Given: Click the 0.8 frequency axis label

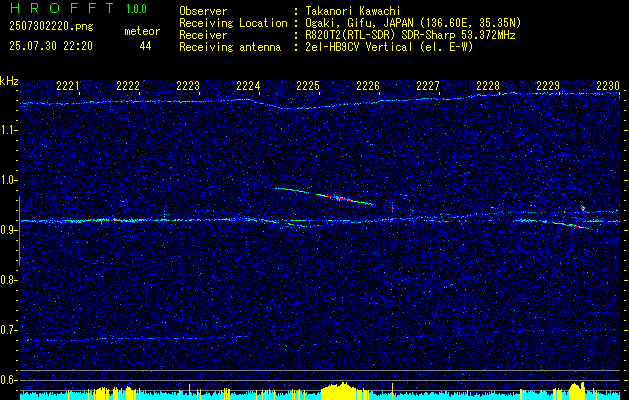Looking at the screenshot, I should click(9, 280).
